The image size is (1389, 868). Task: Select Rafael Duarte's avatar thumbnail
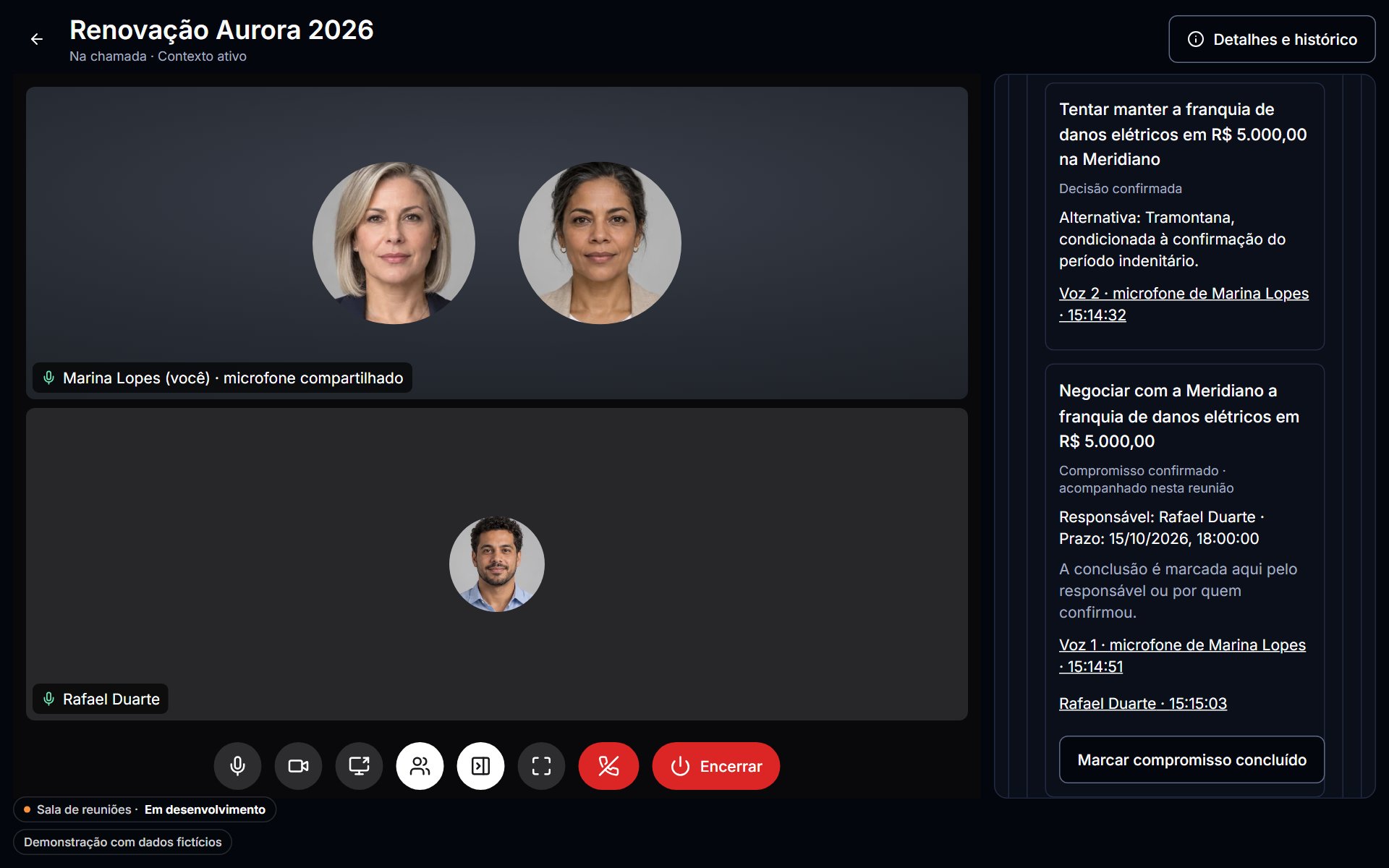click(x=497, y=564)
